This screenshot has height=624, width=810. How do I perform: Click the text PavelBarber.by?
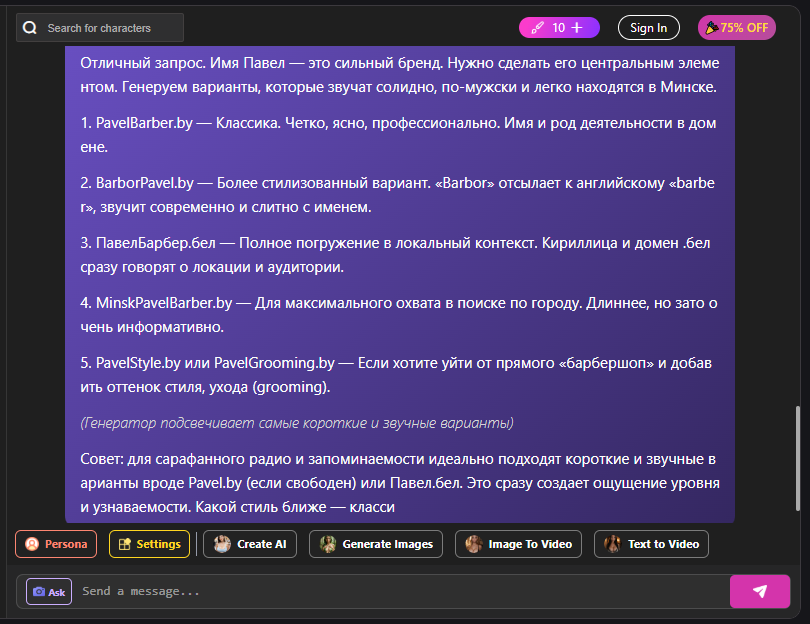point(144,123)
